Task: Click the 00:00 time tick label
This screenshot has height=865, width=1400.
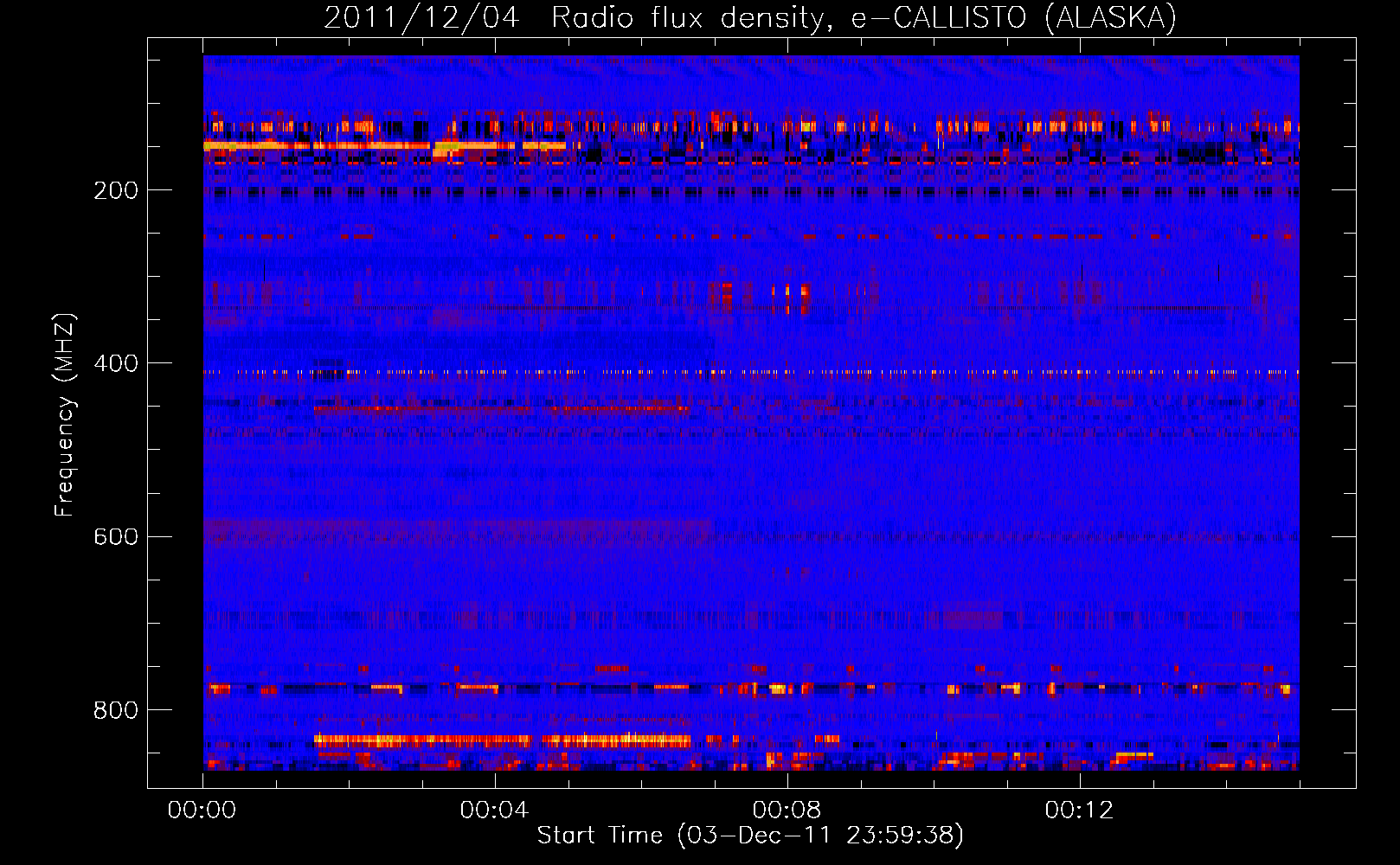Action: pos(202,810)
